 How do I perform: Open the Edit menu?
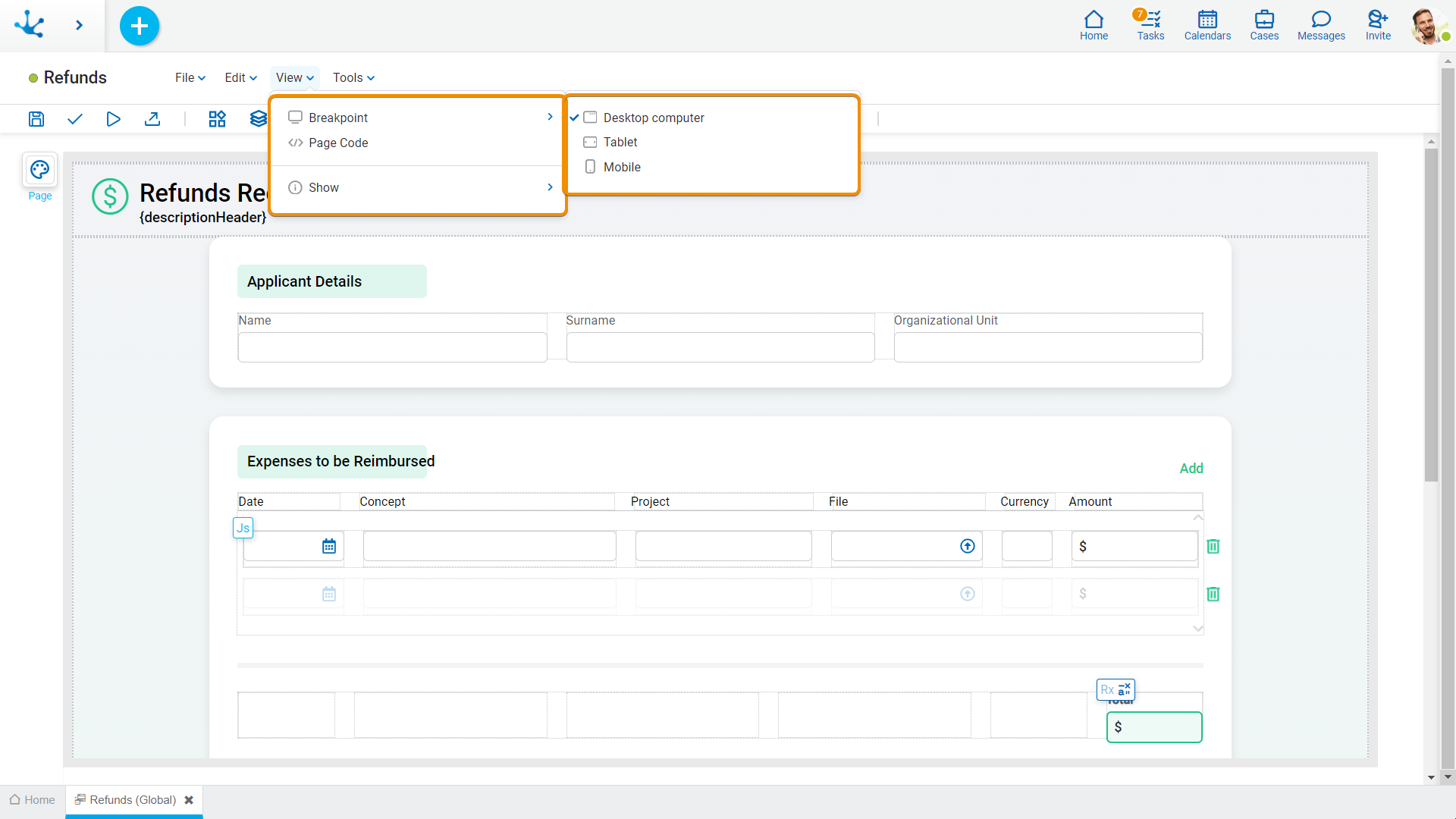[x=240, y=77]
